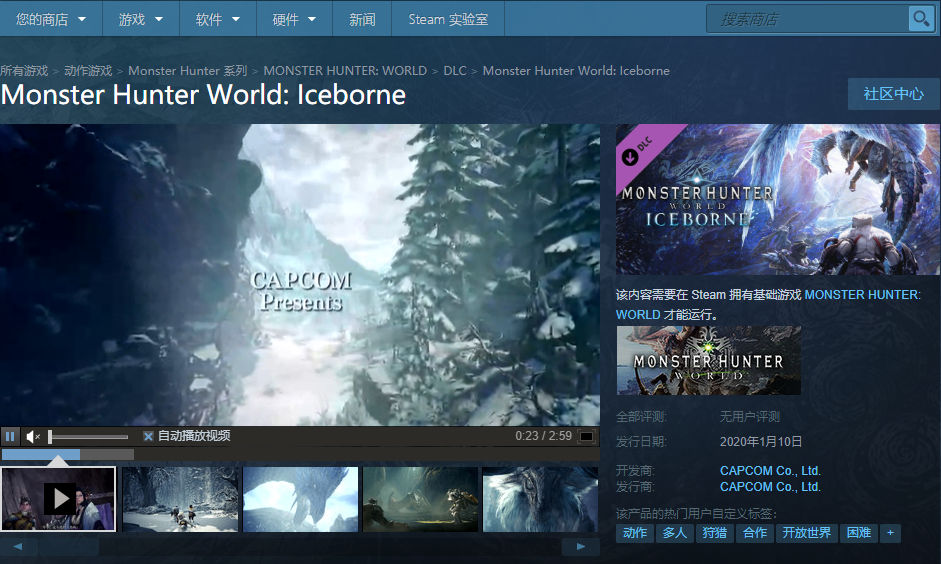941x564 pixels.
Task: Select the trailer video thumbnail with play icon
Action: [x=58, y=499]
